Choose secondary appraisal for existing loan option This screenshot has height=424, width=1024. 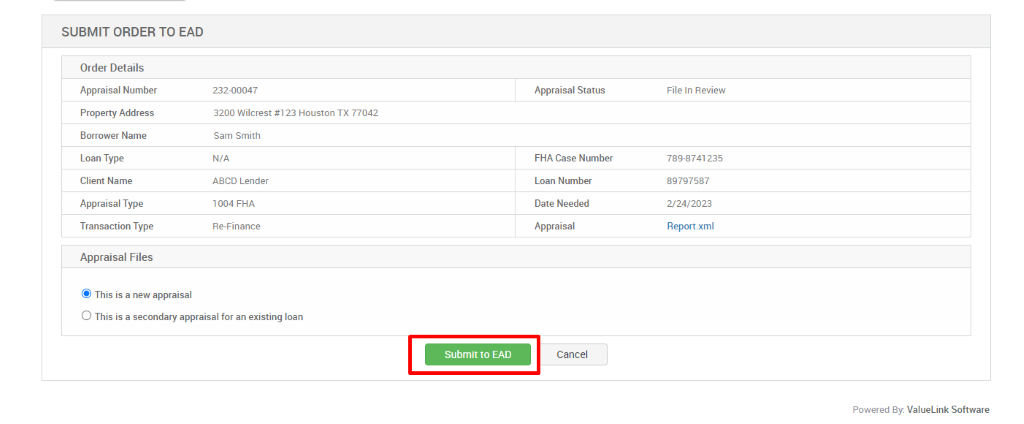click(86, 316)
